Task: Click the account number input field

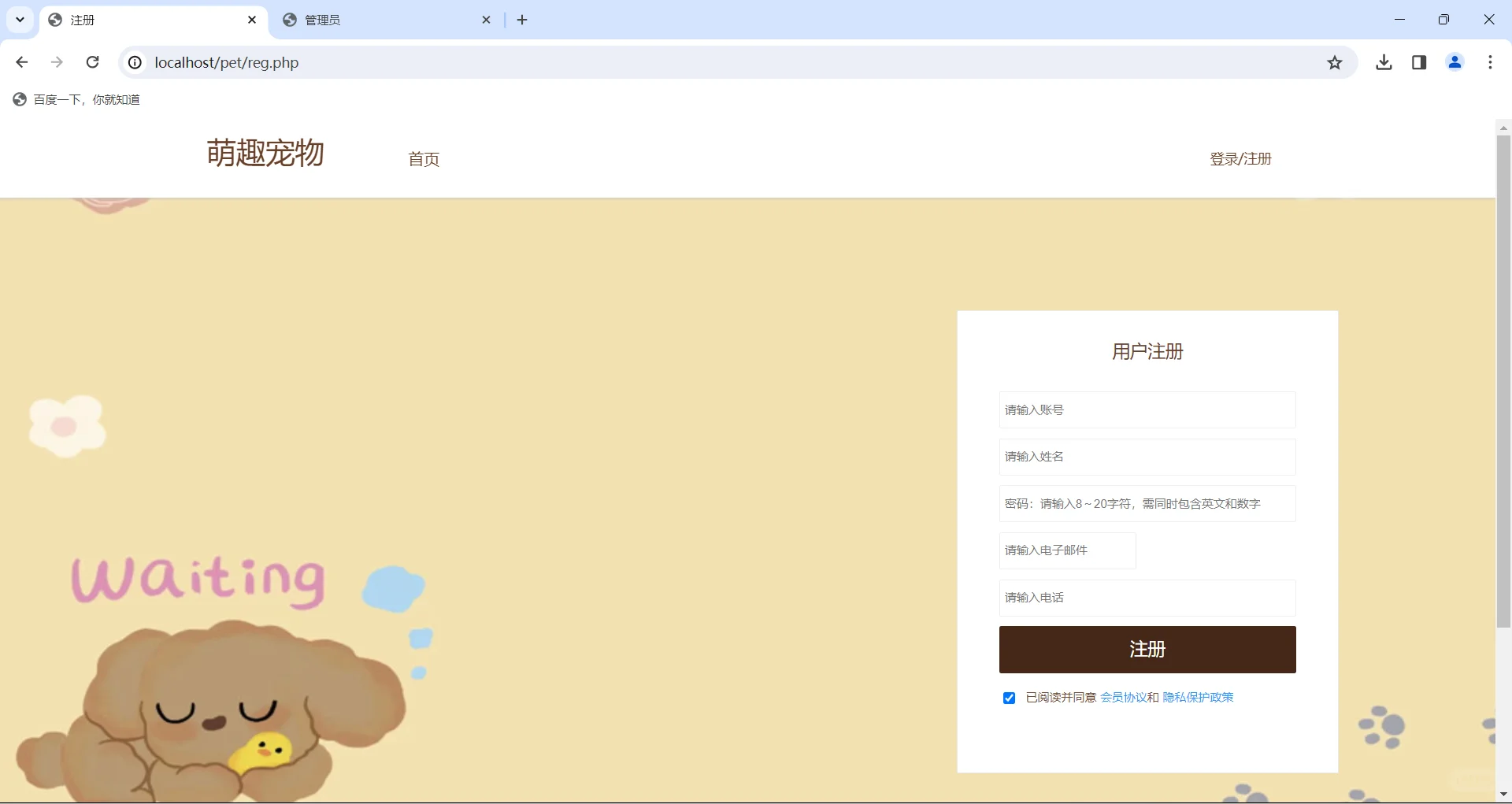Action: click(x=1146, y=409)
